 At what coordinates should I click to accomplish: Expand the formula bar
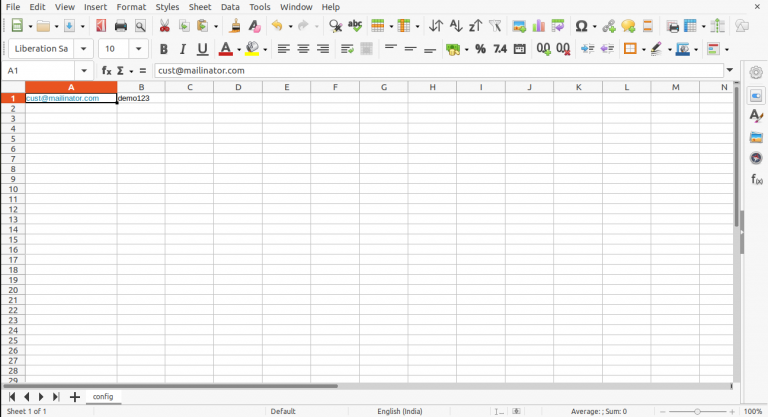tap(730, 70)
